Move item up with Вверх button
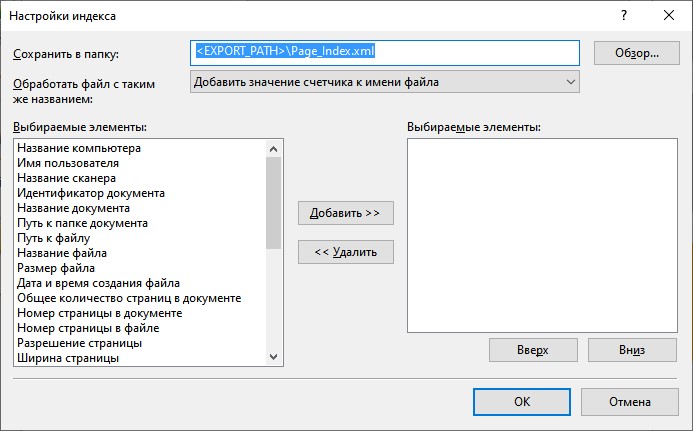The image size is (693, 431). (533, 350)
